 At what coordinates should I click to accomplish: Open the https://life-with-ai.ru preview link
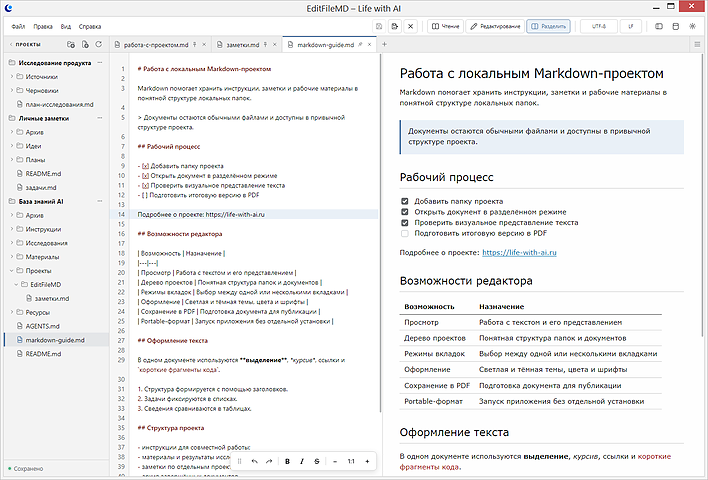519,252
